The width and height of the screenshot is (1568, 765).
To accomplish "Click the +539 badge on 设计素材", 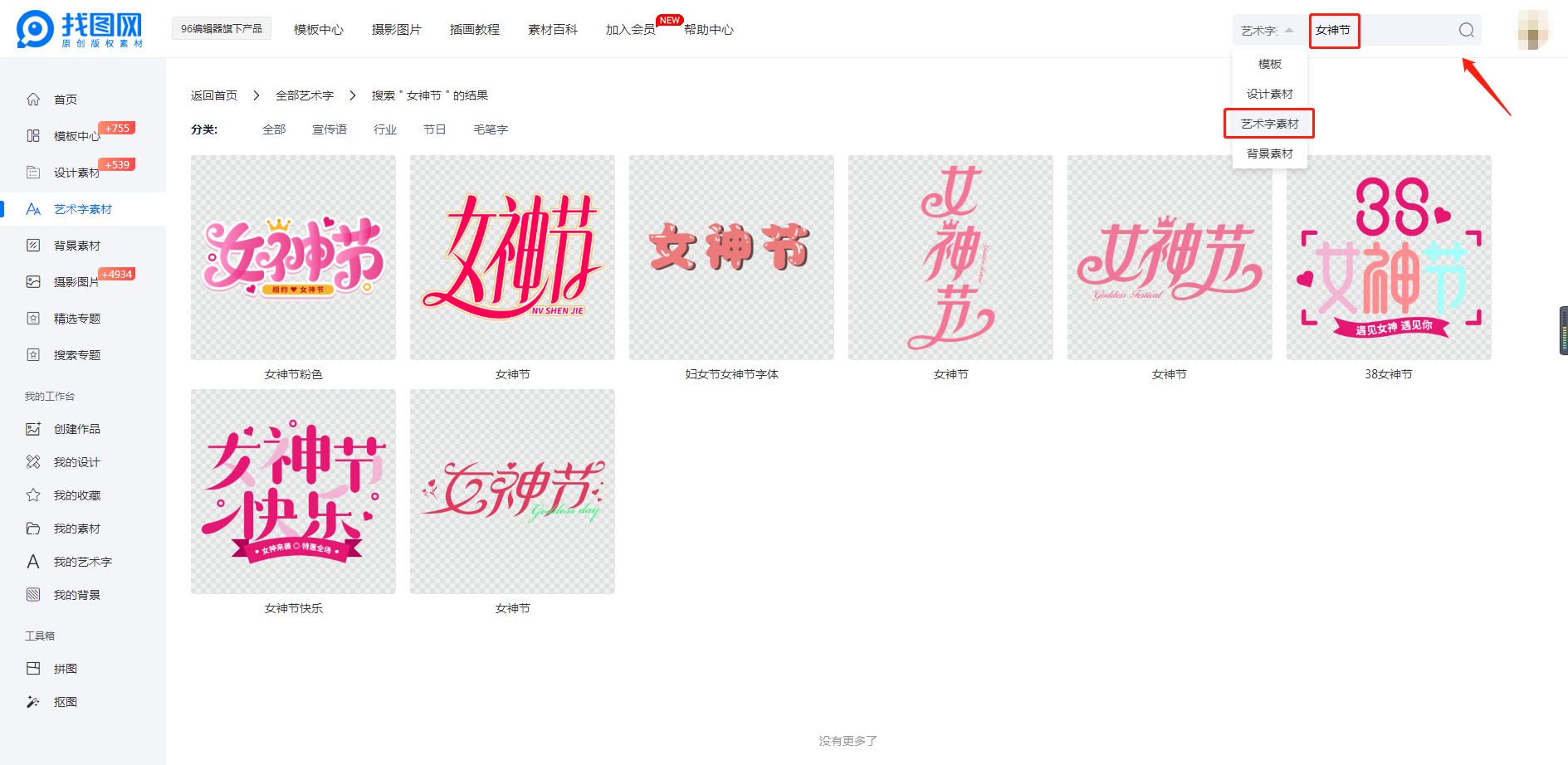I will pyautogui.click(x=117, y=164).
